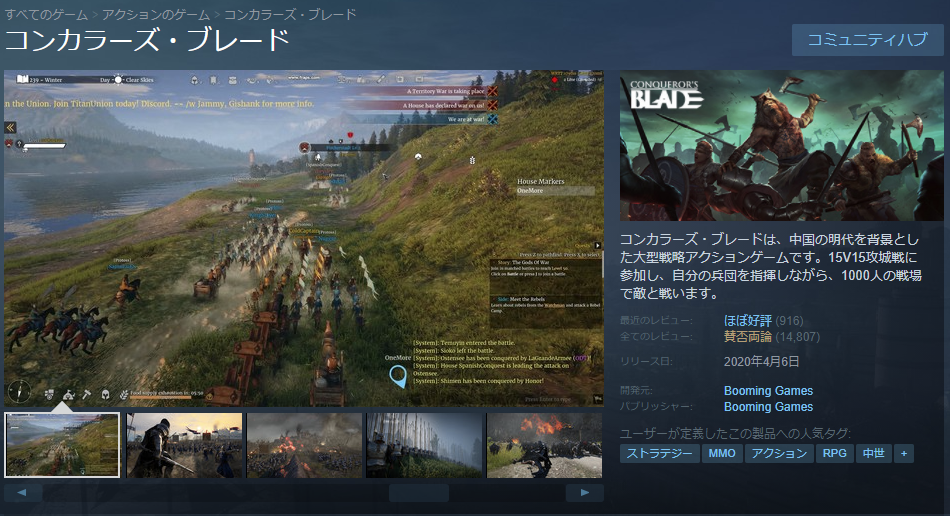Open the コミュニティハブ button
950x516 pixels.
tap(868, 40)
